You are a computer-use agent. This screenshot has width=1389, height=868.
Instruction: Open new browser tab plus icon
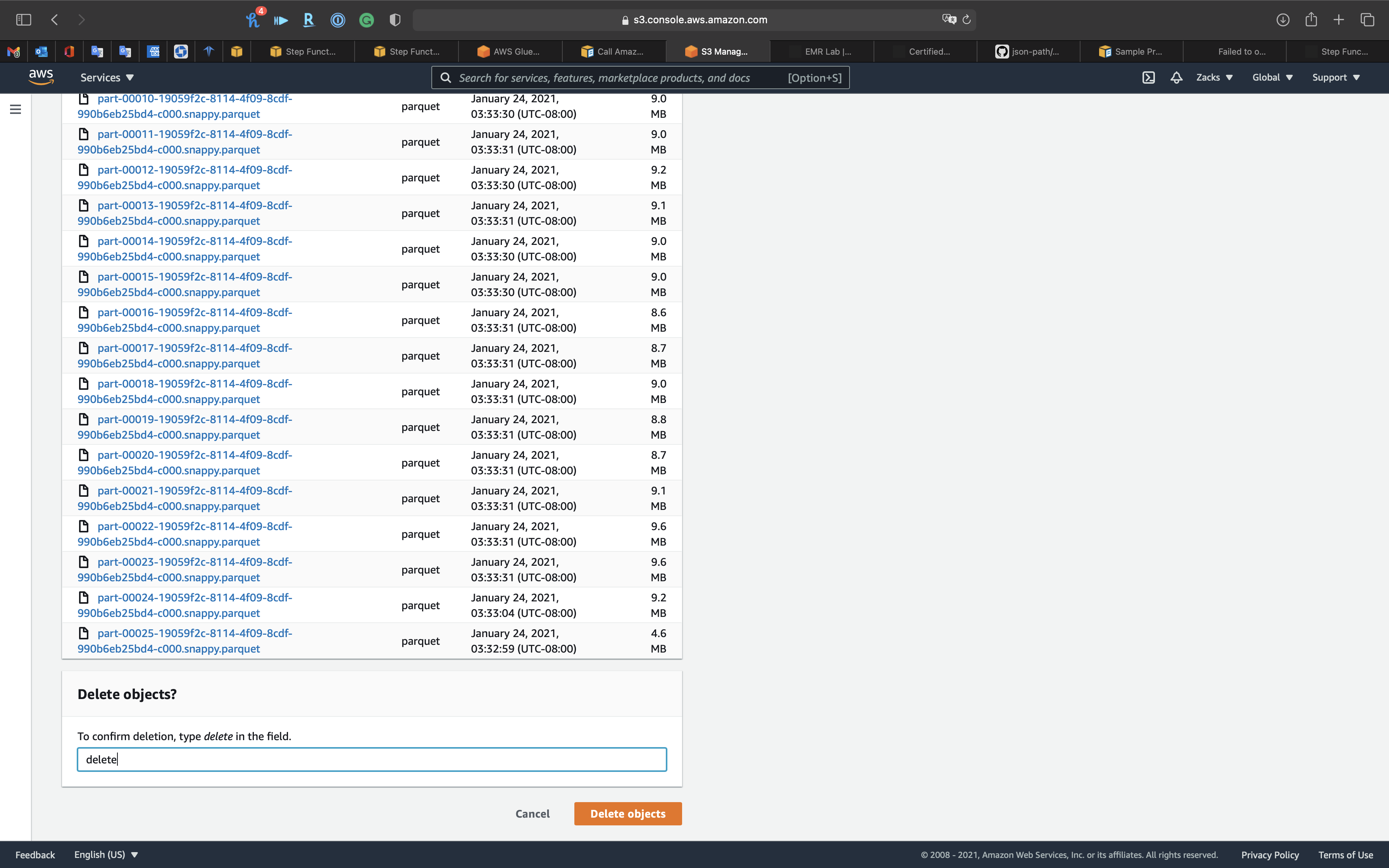tap(1339, 20)
